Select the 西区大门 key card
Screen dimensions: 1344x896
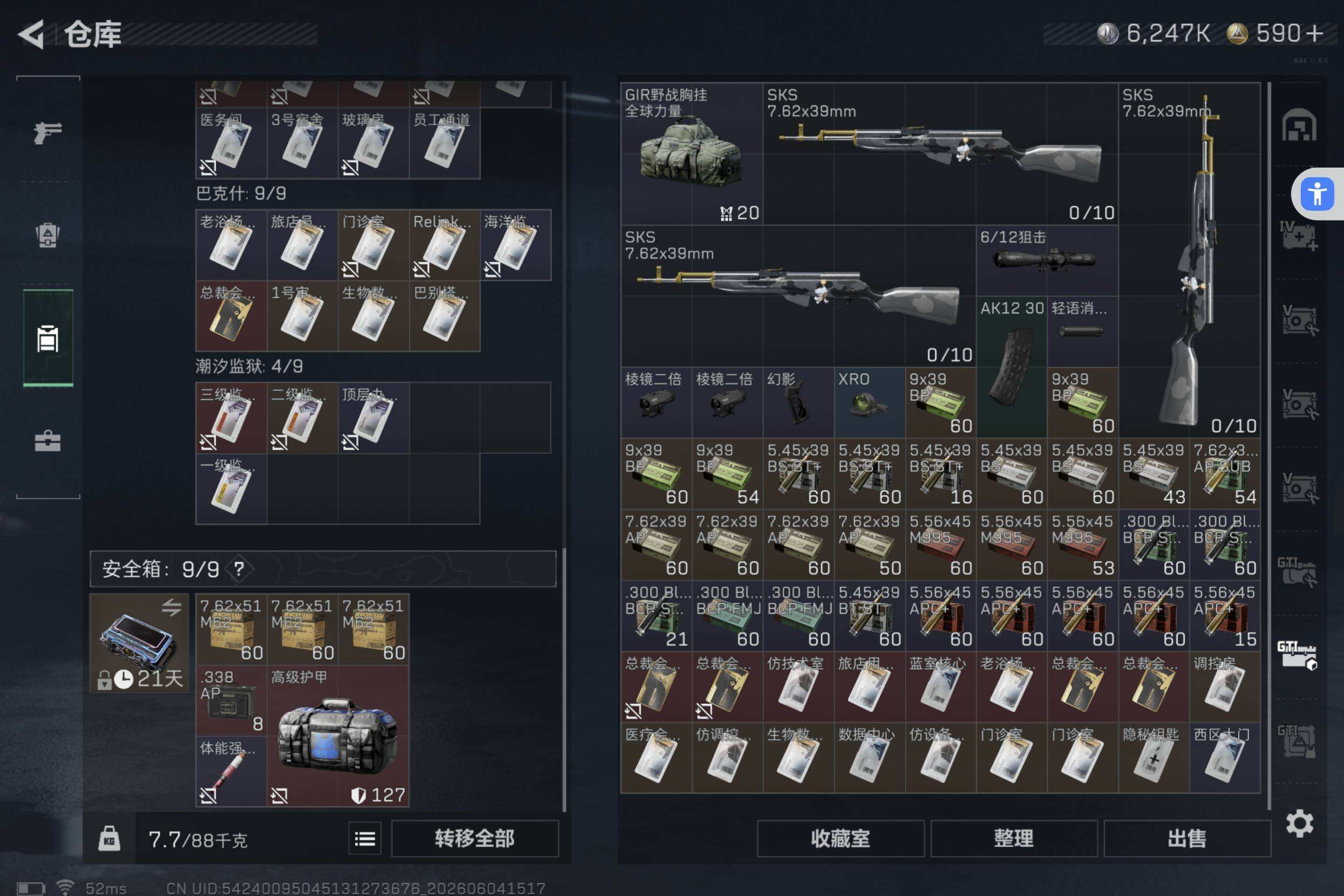[x=1225, y=758]
